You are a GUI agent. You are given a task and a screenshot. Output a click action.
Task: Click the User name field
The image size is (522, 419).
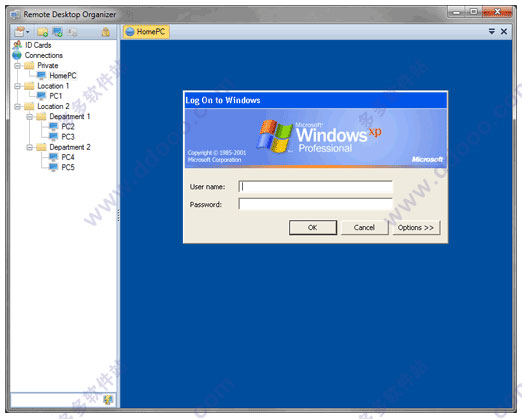point(315,187)
